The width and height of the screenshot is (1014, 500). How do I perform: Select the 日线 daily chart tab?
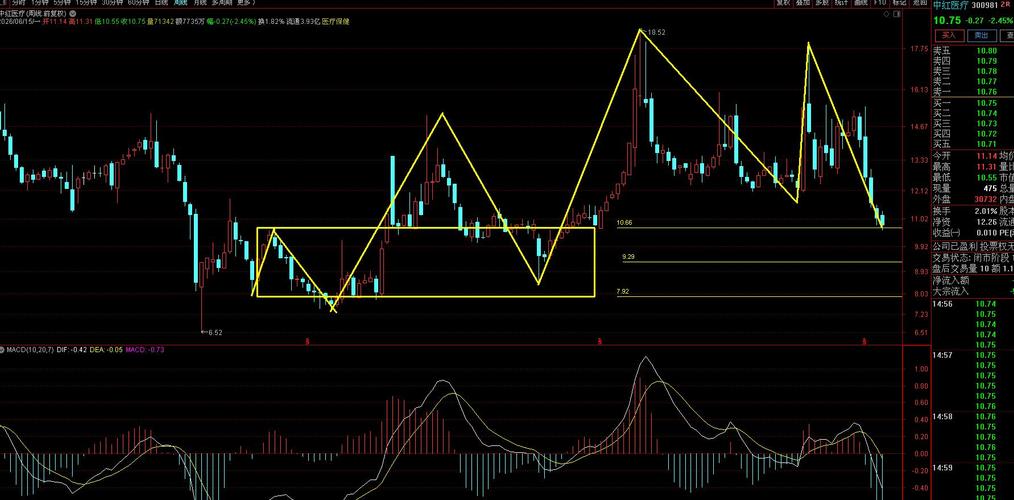(x=161, y=3)
